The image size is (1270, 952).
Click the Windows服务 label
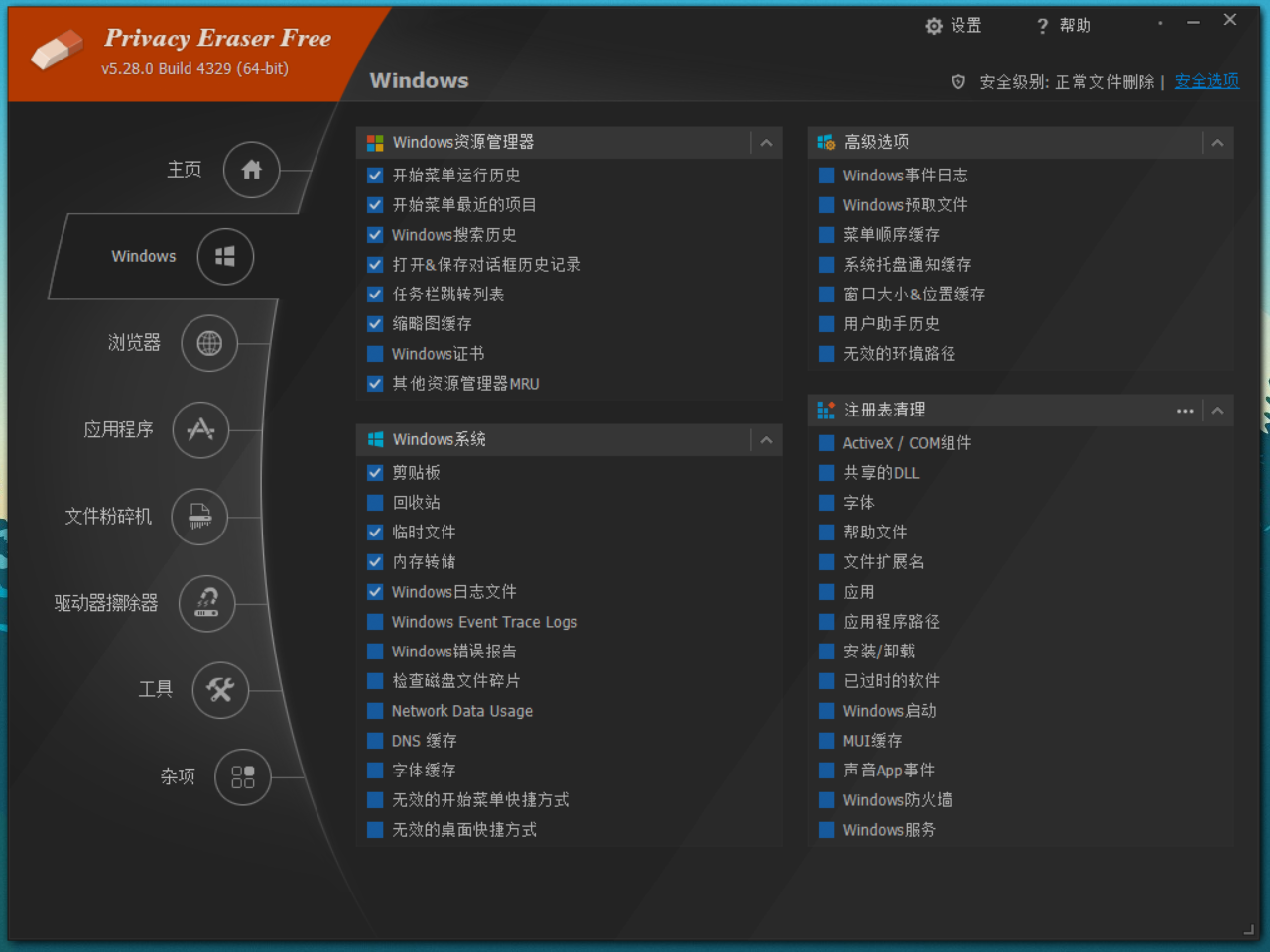[889, 830]
